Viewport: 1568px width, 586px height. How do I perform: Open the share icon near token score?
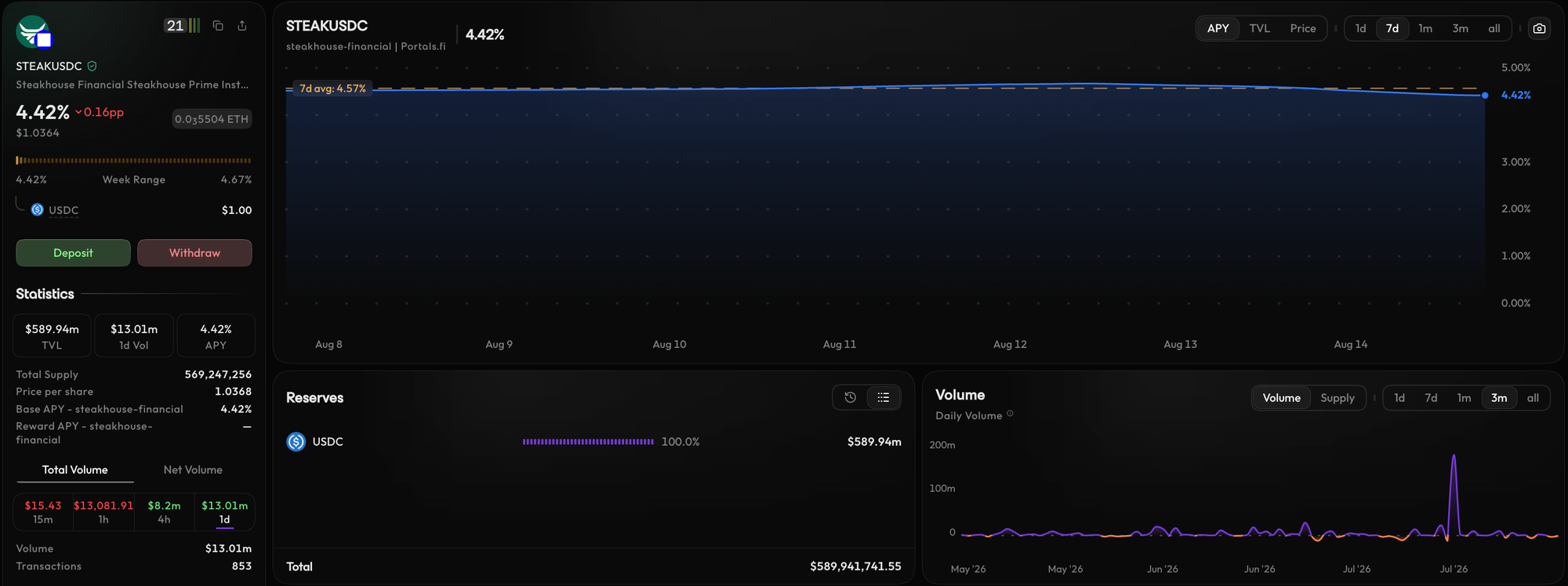point(242,26)
